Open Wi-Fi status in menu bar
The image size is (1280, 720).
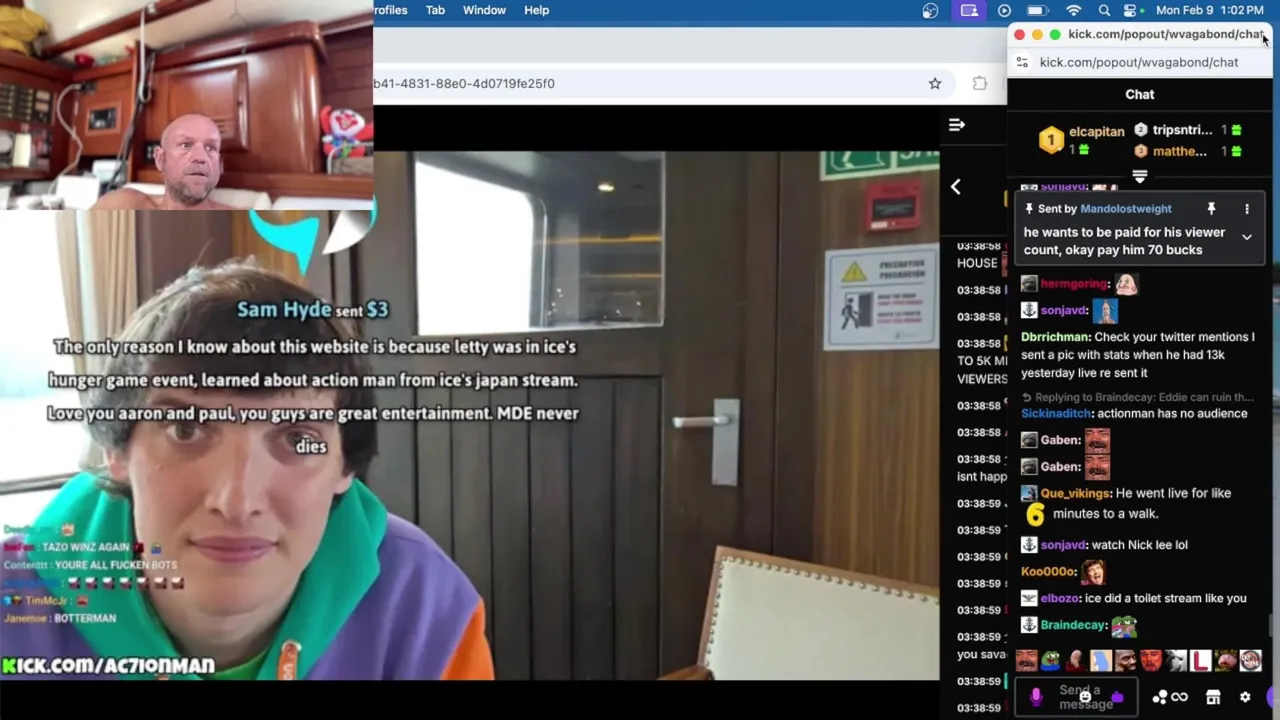tap(1074, 10)
